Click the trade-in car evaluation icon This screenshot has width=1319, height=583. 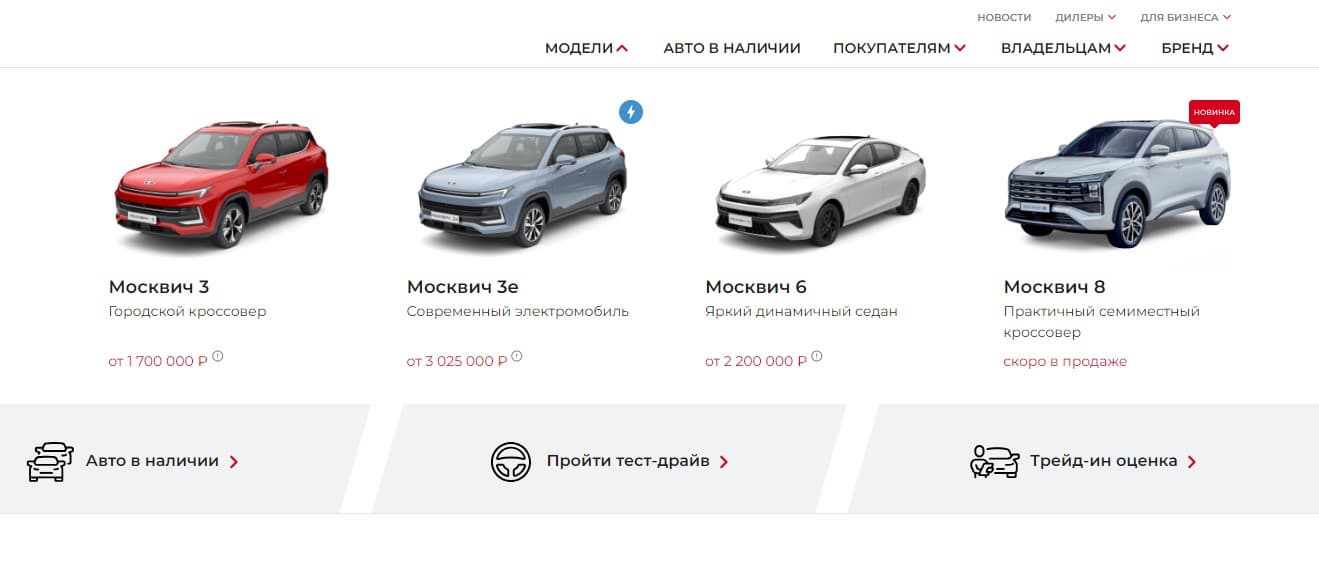995,462
